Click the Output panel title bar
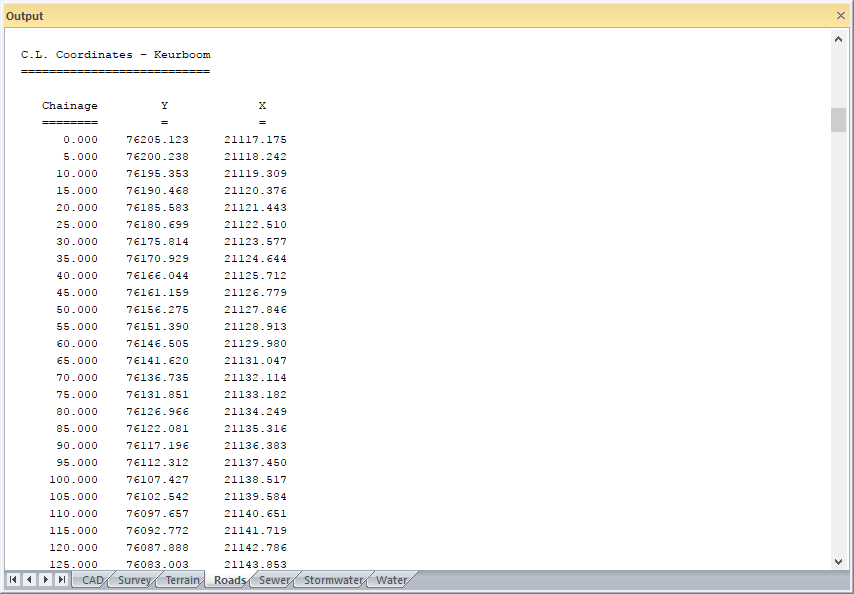Image resolution: width=854 pixels, height=594 pixels. tap(400, 16)
